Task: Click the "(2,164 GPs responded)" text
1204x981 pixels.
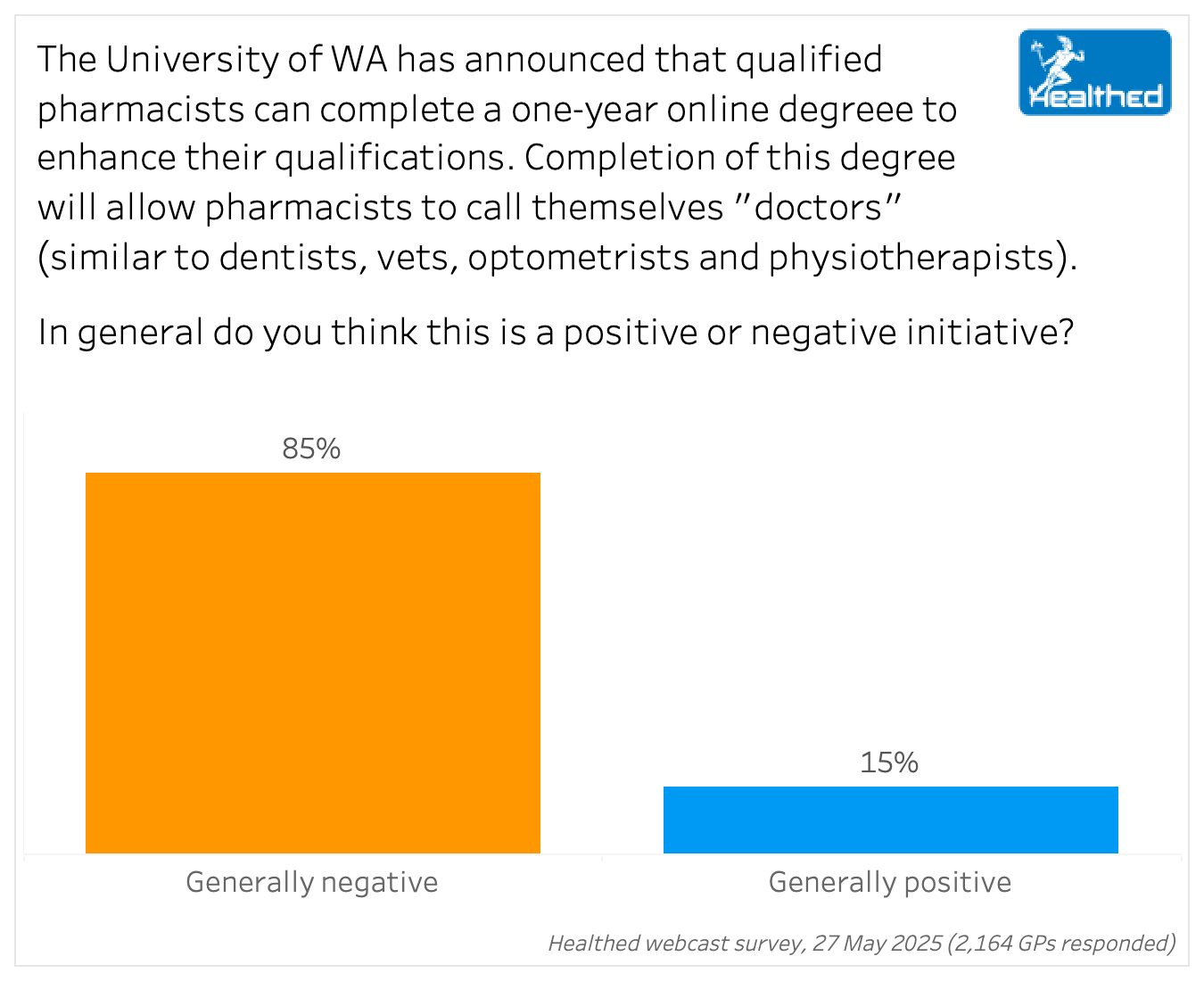Action: (x=1061, y=943)
